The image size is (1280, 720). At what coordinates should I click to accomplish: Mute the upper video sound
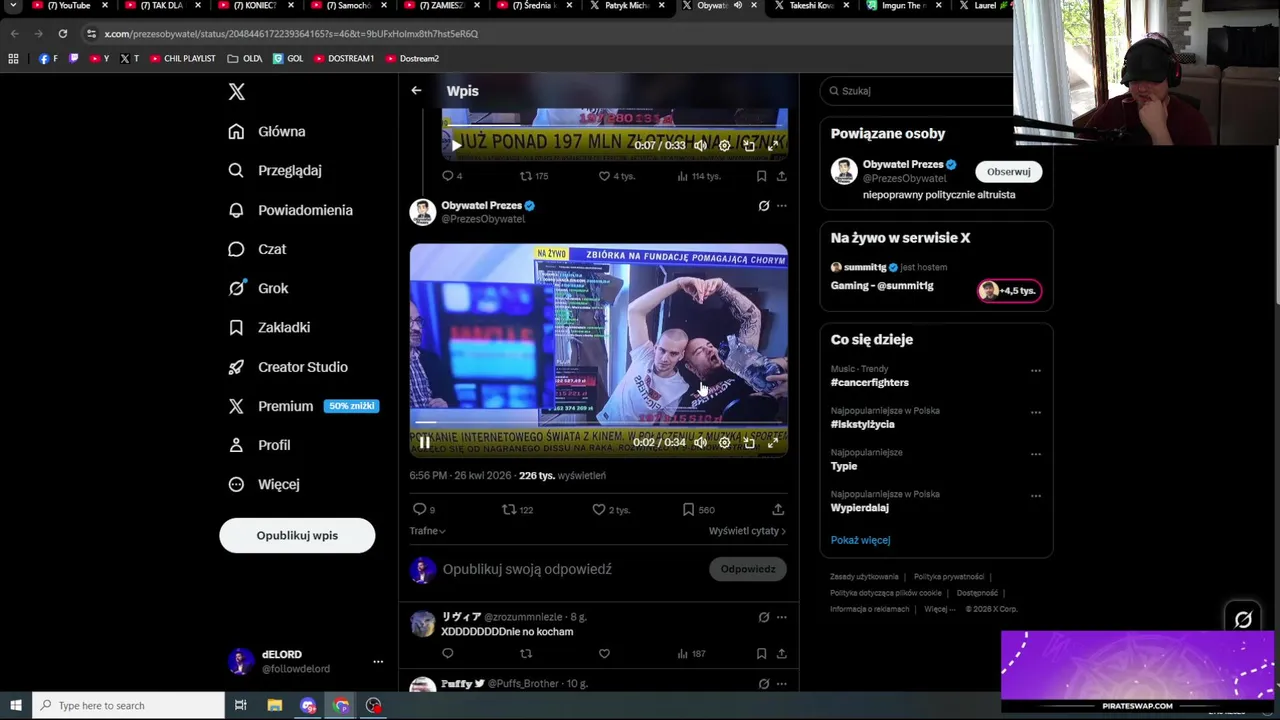[700, 145]
